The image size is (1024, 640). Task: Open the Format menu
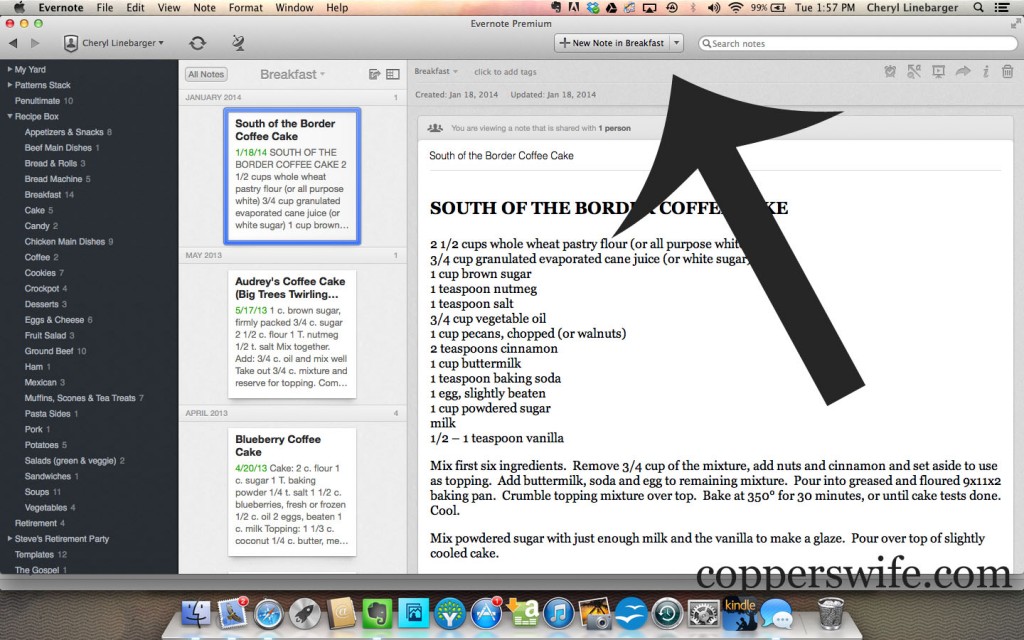pyautogui.click(x=246, y=8)
